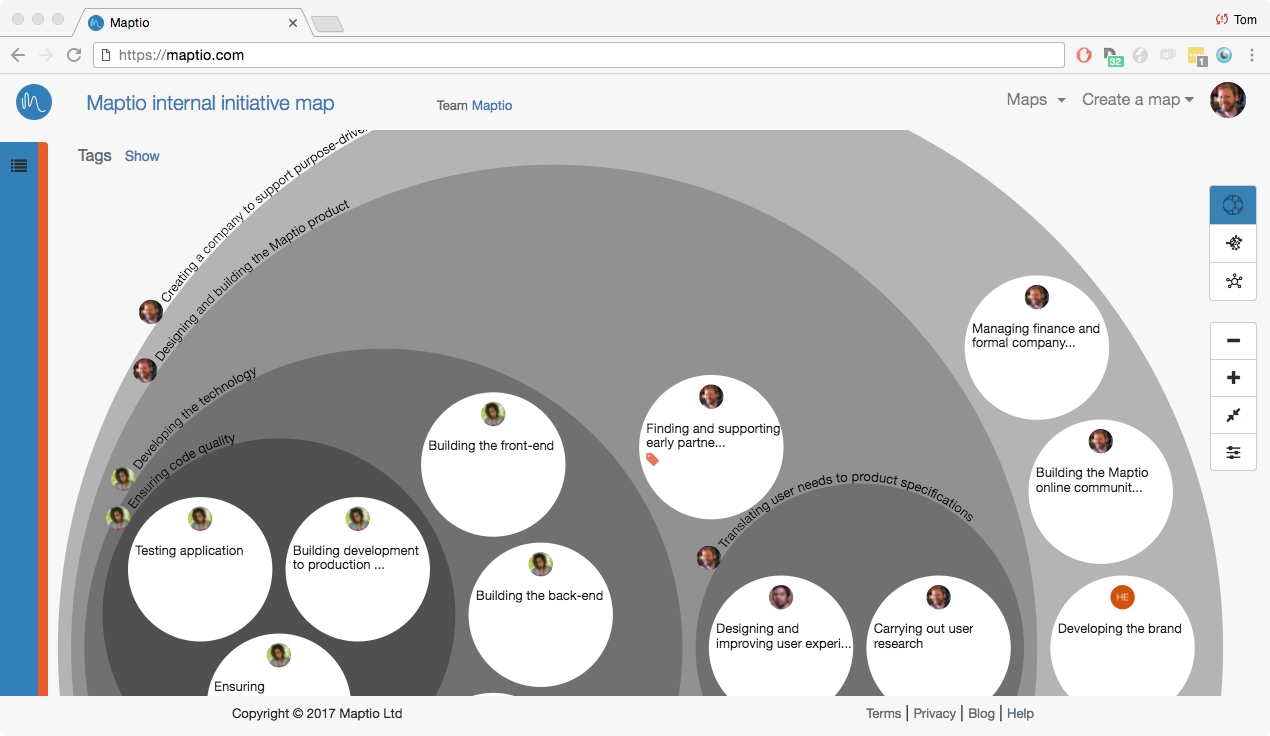This screenshot has width=1270, height=736.
Task: Click avatar beside Developing the technology label
Action: (x=123, y=479)
